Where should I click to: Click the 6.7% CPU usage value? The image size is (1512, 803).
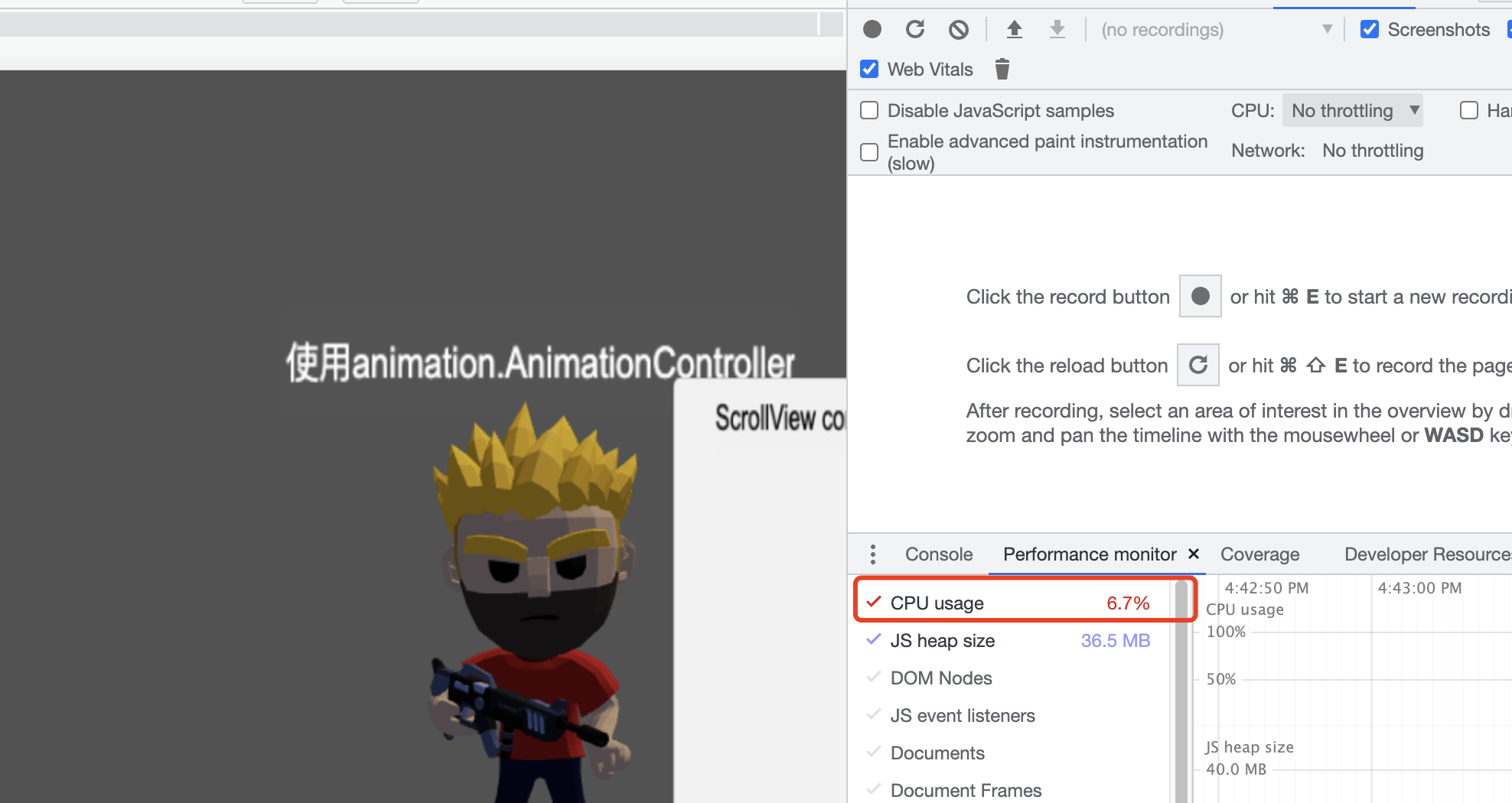coord(1128,603)
